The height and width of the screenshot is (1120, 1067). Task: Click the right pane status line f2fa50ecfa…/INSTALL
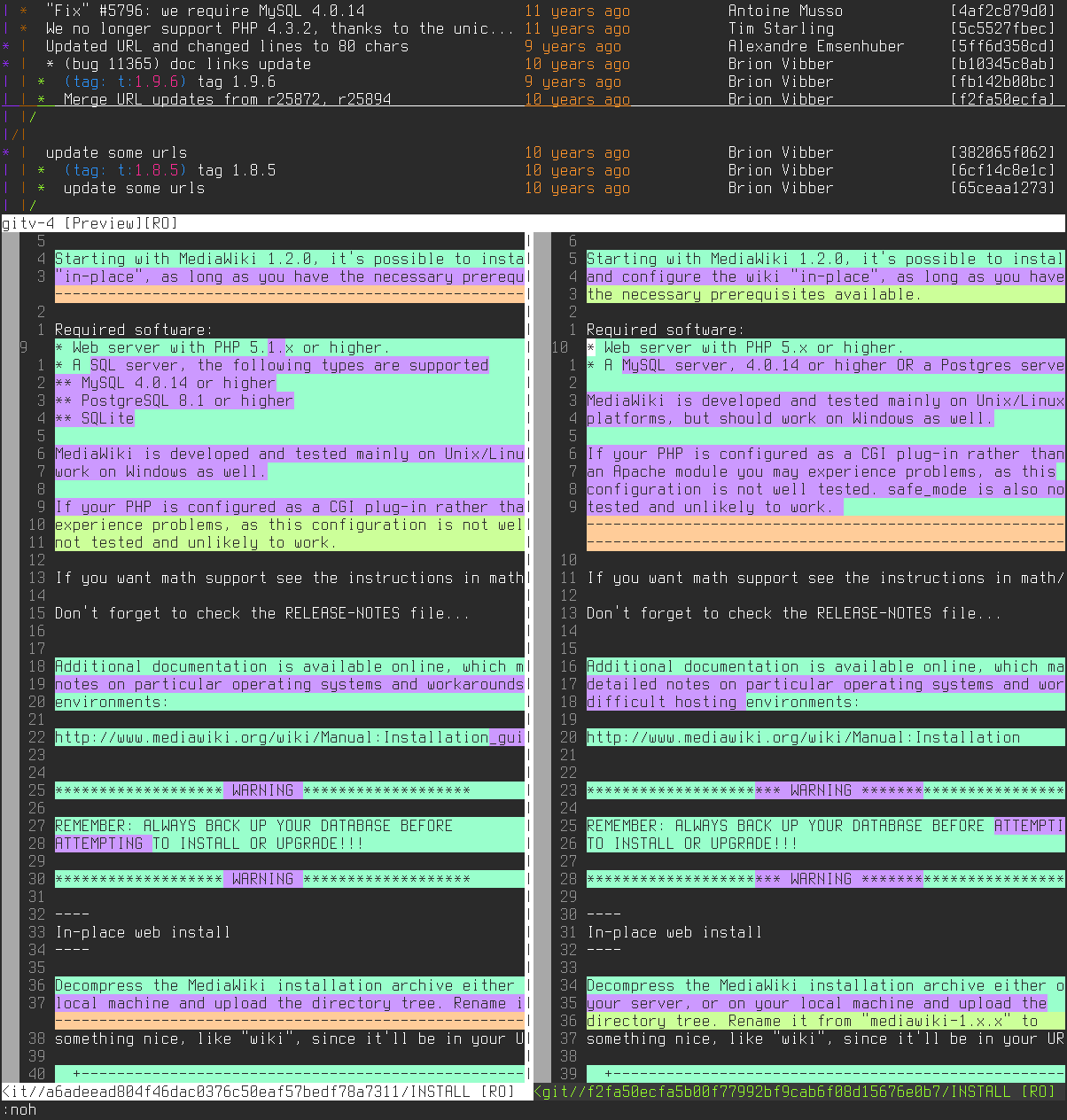799,1092
